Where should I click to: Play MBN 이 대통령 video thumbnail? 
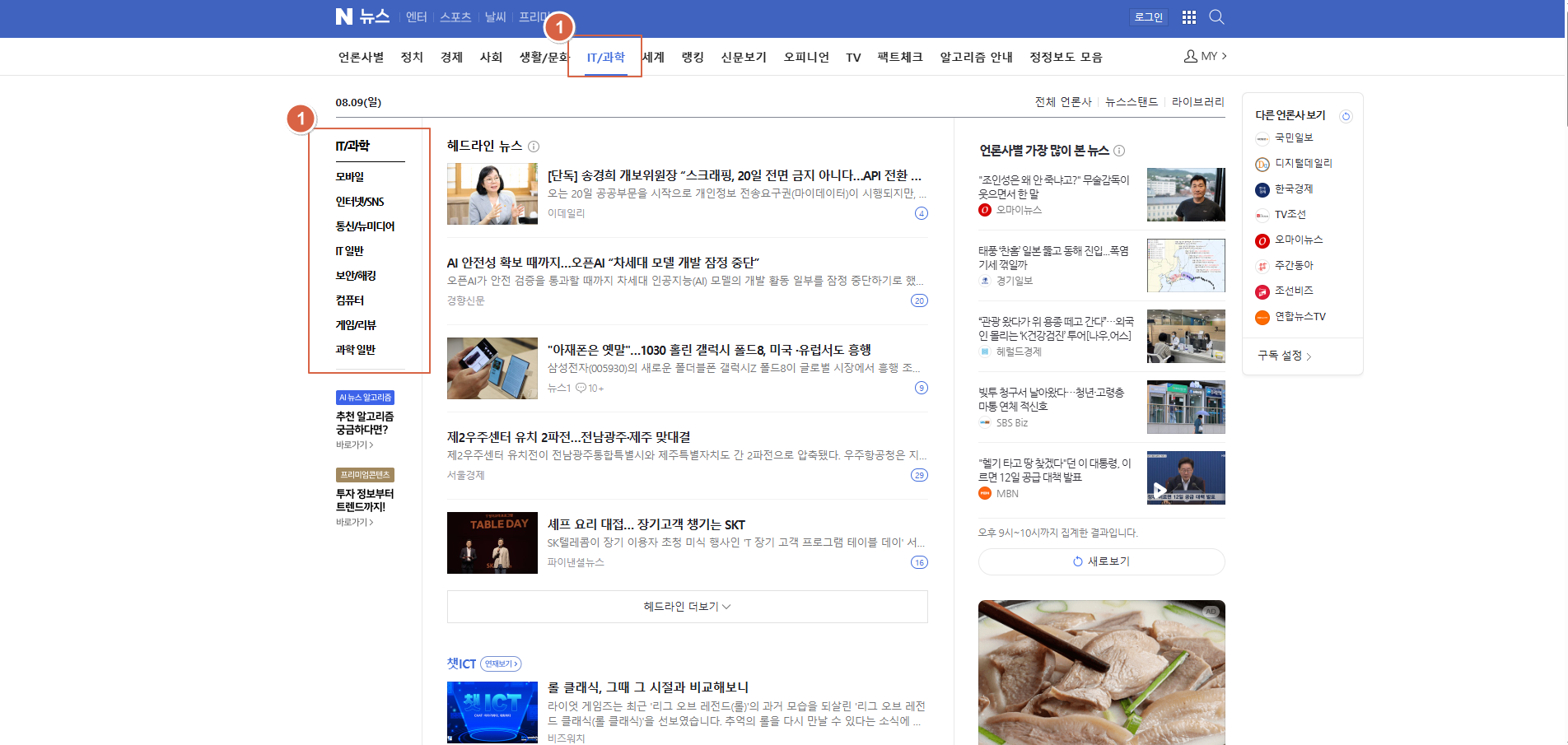(x=1186, y=477)
